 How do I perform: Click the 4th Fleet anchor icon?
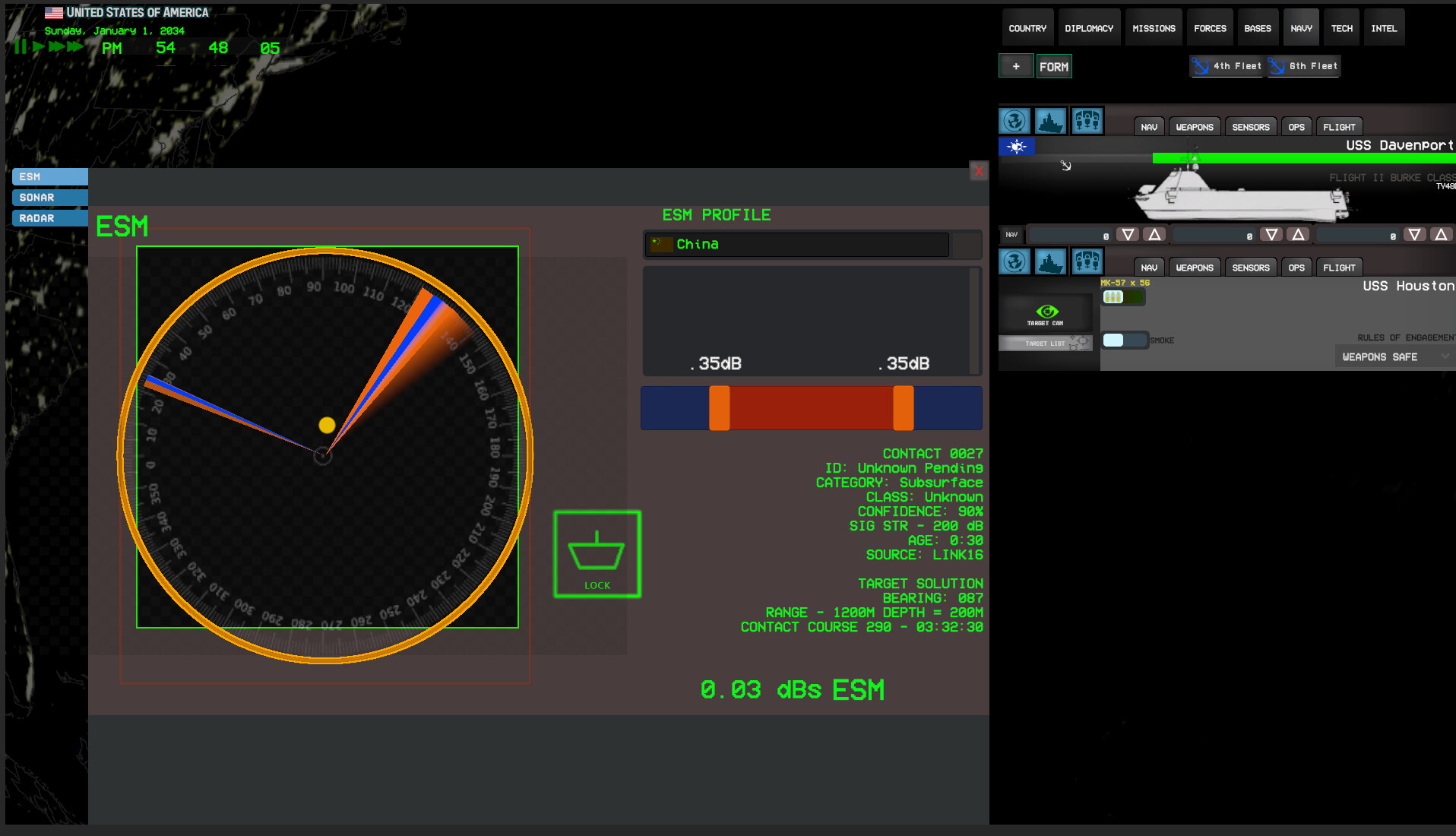tap(1201, 66)
